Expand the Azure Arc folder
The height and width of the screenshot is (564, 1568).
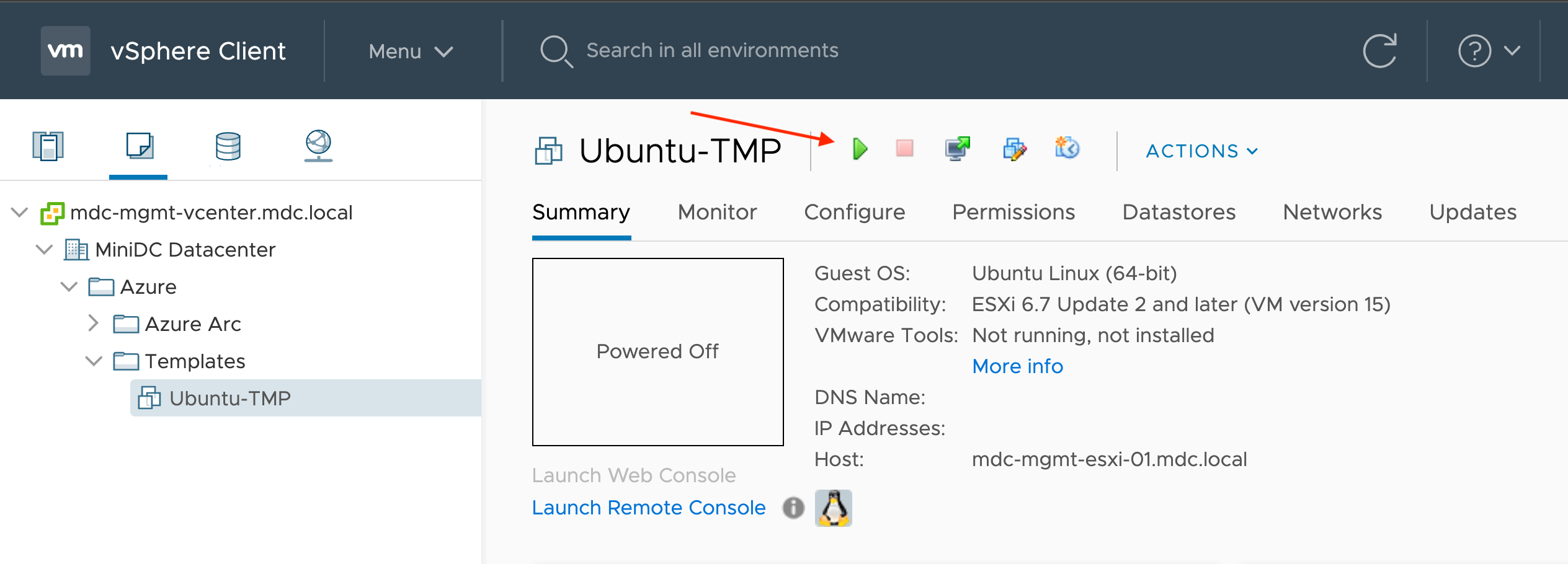point(94,324)
